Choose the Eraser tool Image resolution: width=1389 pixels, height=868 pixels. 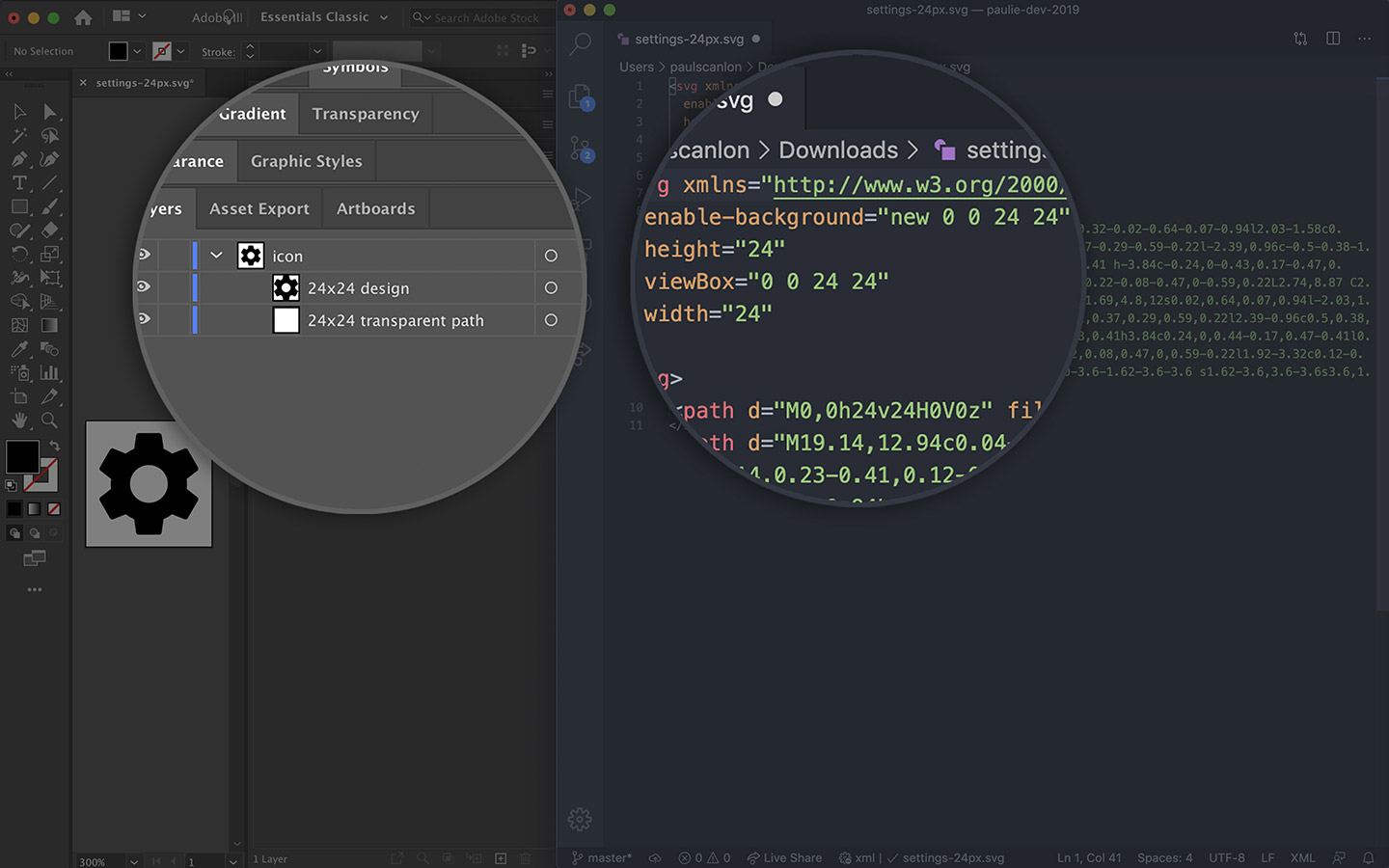50,231
